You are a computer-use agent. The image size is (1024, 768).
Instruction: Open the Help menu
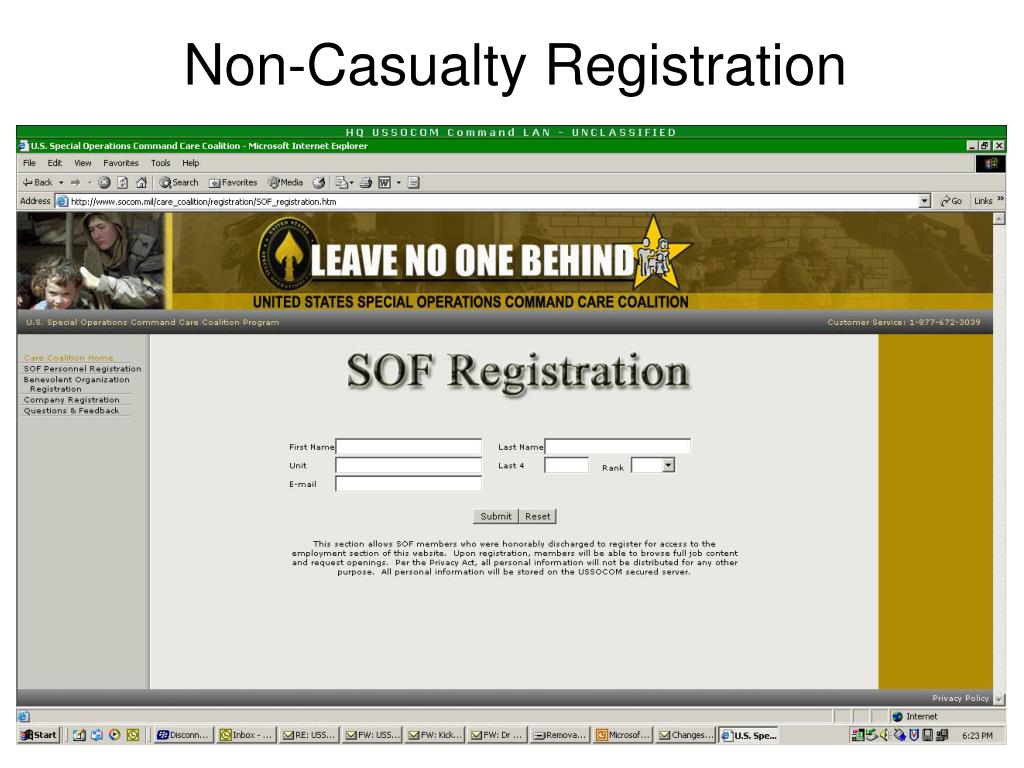click(191, 163)
